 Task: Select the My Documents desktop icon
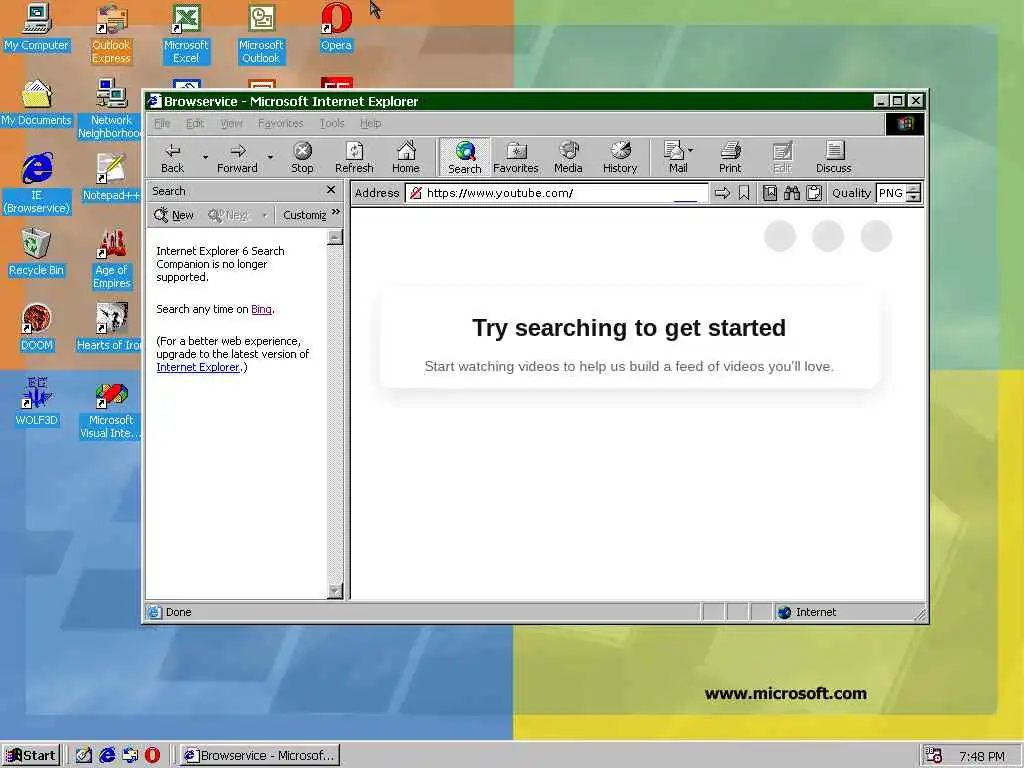click(x=36, y=103)
